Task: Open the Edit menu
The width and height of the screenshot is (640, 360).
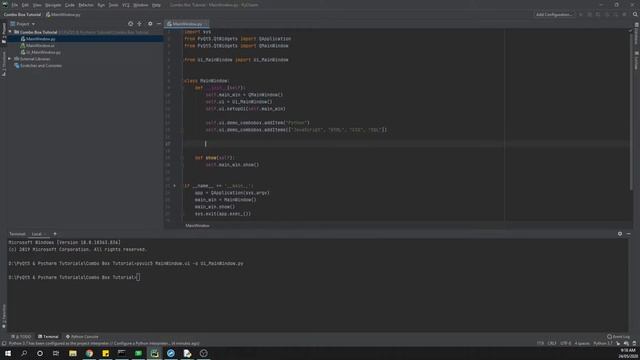Action: pos(25,5)
